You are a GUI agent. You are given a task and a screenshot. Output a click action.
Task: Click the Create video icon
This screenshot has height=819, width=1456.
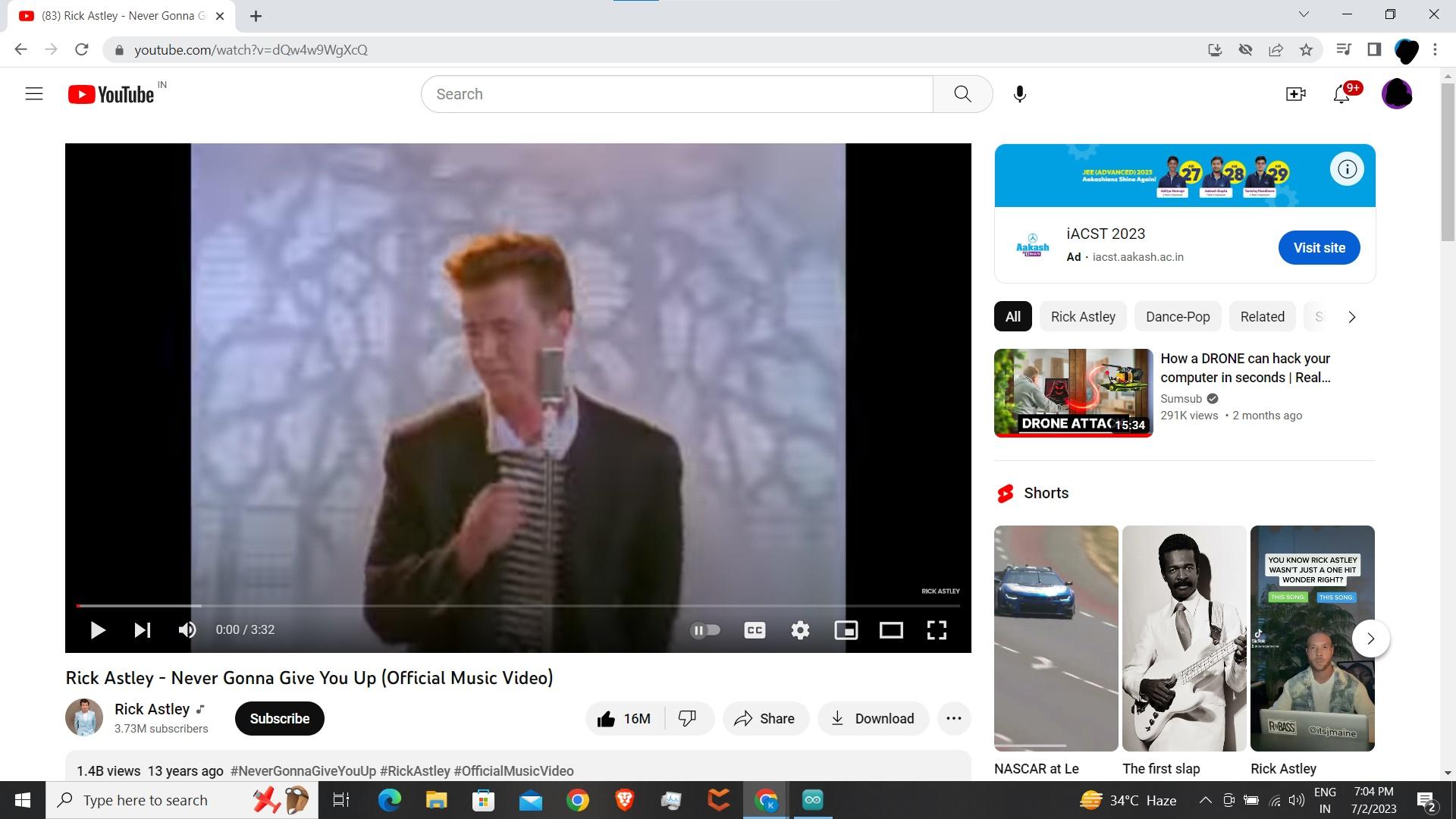point(1296,93)
